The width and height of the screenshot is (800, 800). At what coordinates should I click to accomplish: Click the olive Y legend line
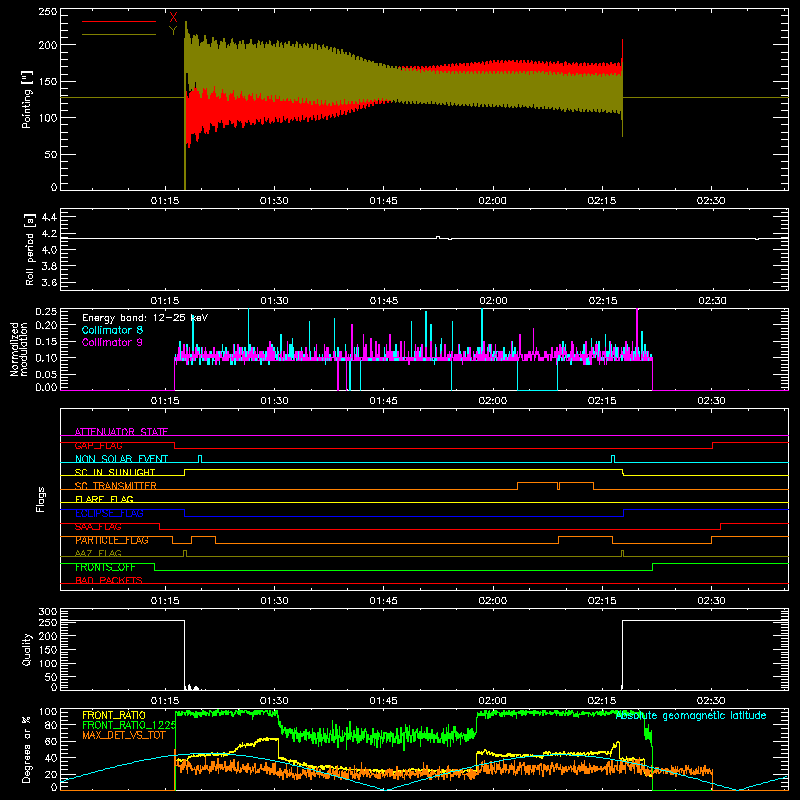[119, 34]
